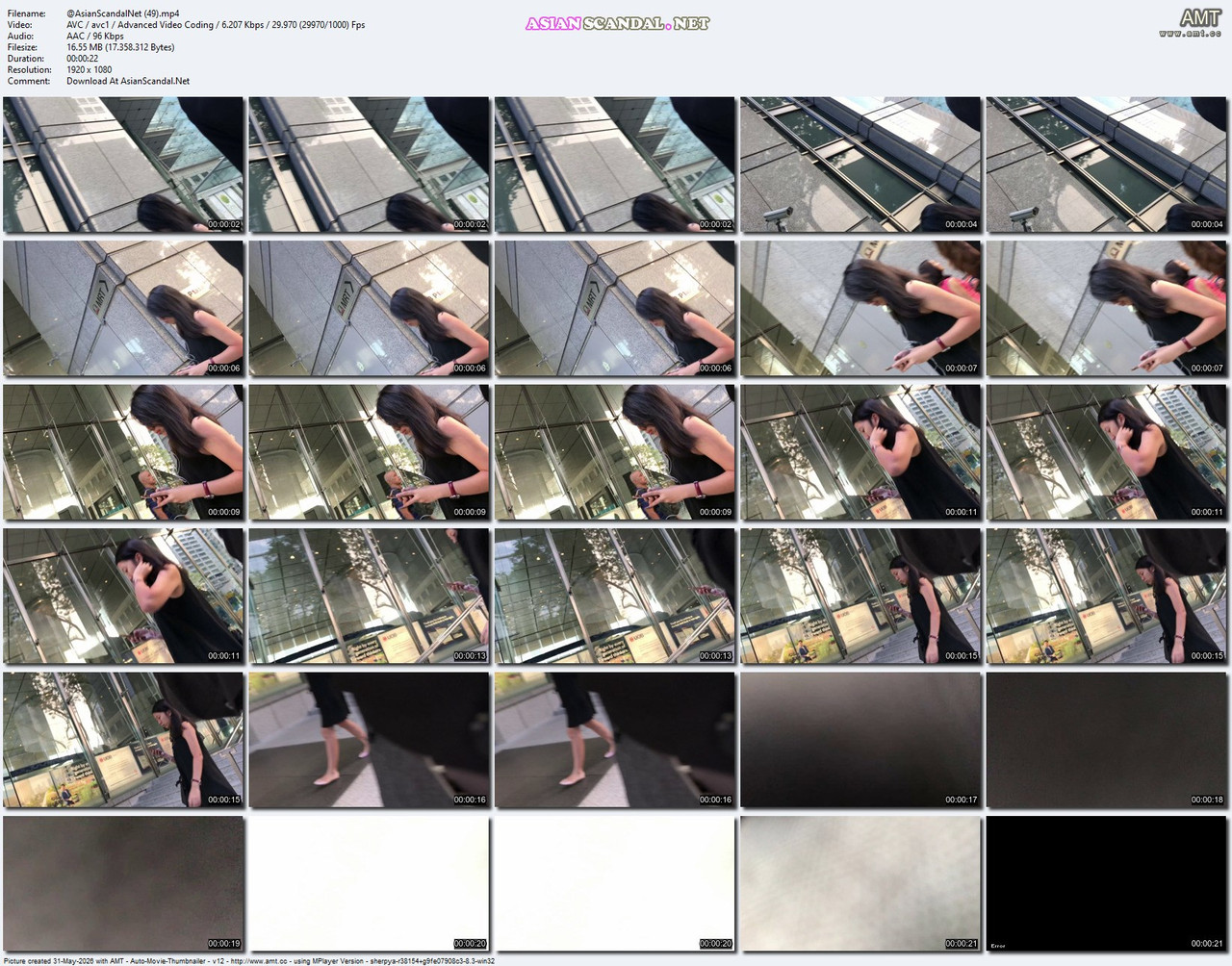Click the filename value '@AsianScandalNet (49).mp4'
Screen dimensions: 1232x966
pyautogui.click(x=123, y=13)
